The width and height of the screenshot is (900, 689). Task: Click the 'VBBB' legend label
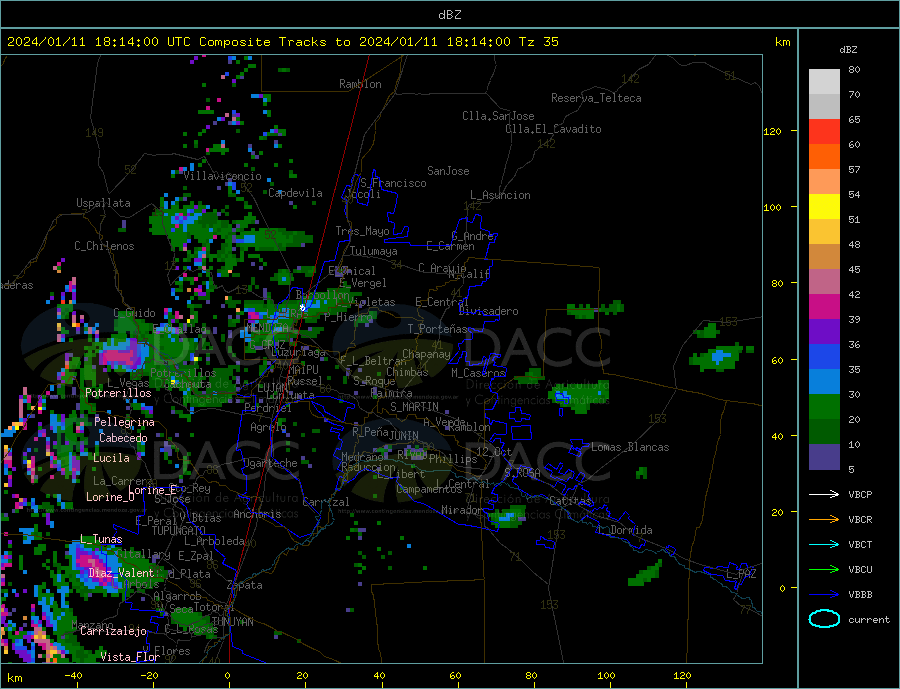(860, 594)
